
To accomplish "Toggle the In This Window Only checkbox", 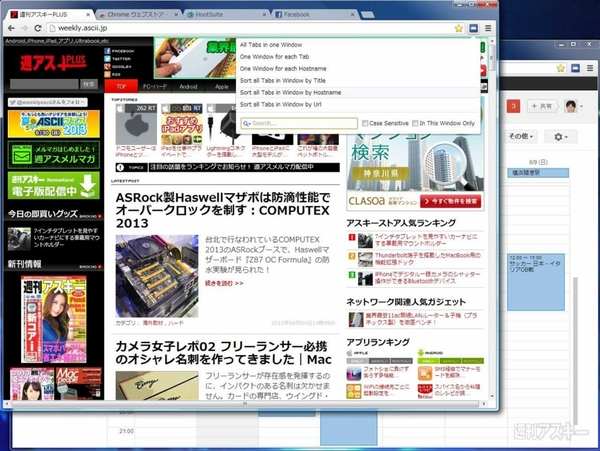I will pos(415,123).
